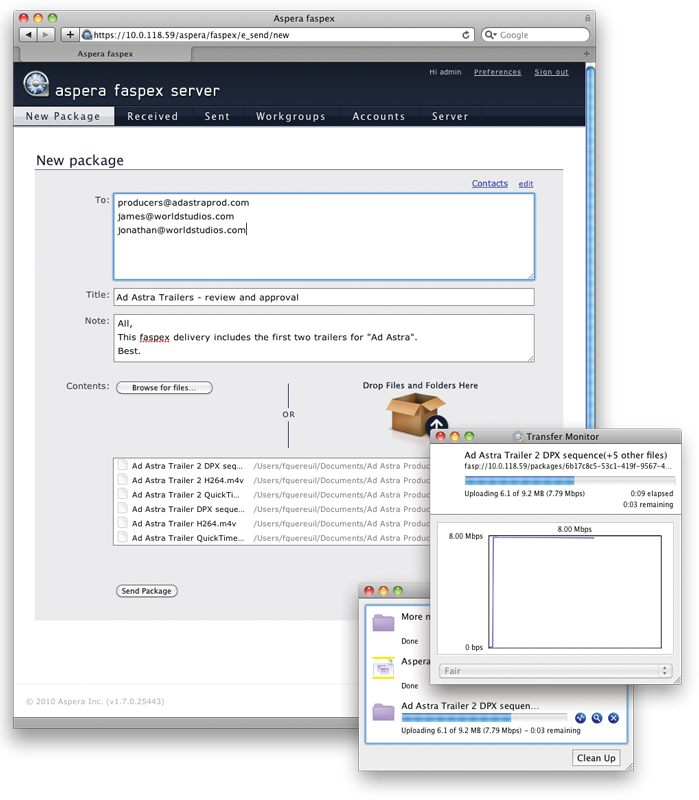Click Browse for files button

[x=164, y=388]
